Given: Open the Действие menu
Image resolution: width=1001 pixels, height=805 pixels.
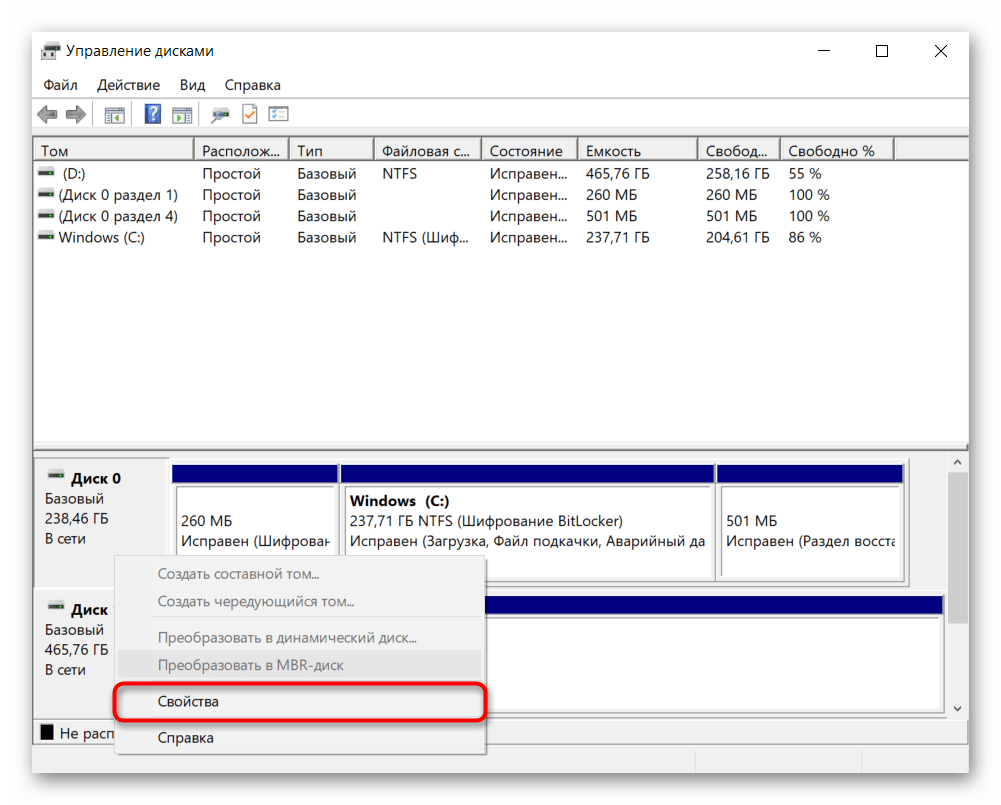Looking at the screenshot, I should click(128, 85).
